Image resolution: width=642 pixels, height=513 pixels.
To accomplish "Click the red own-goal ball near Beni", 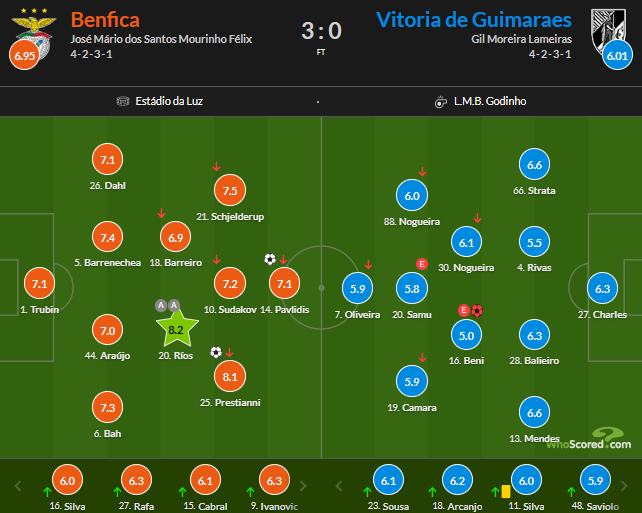I will (477, 310).
